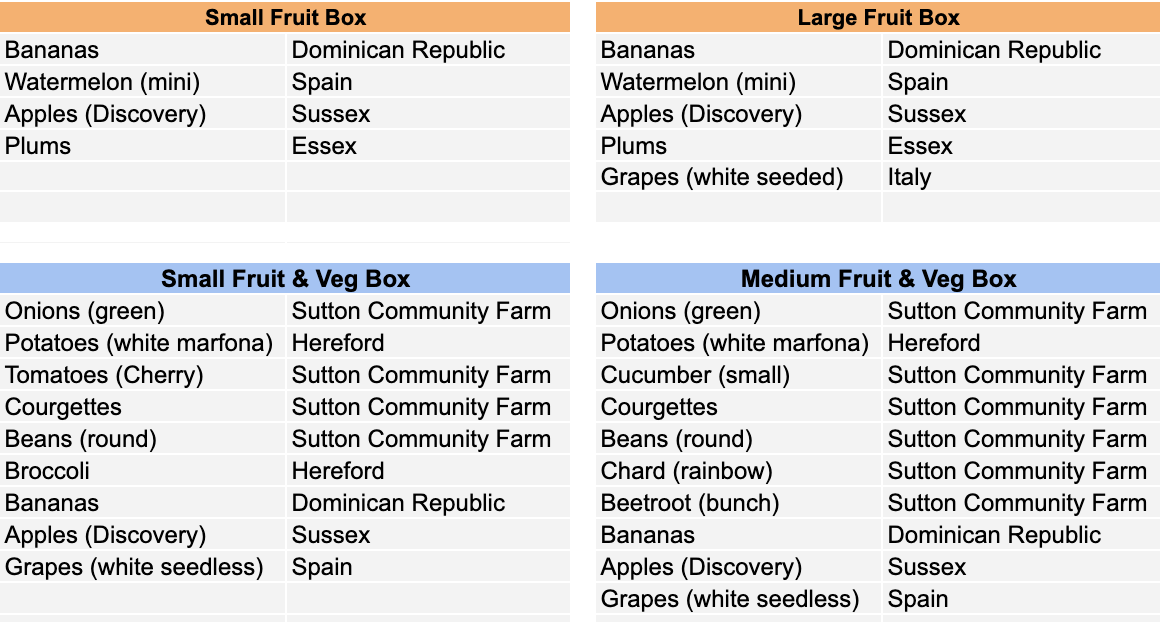Select the Broccoli cell
The image size is (1160, 622).
pyautogui.click(x=143, y=471)
